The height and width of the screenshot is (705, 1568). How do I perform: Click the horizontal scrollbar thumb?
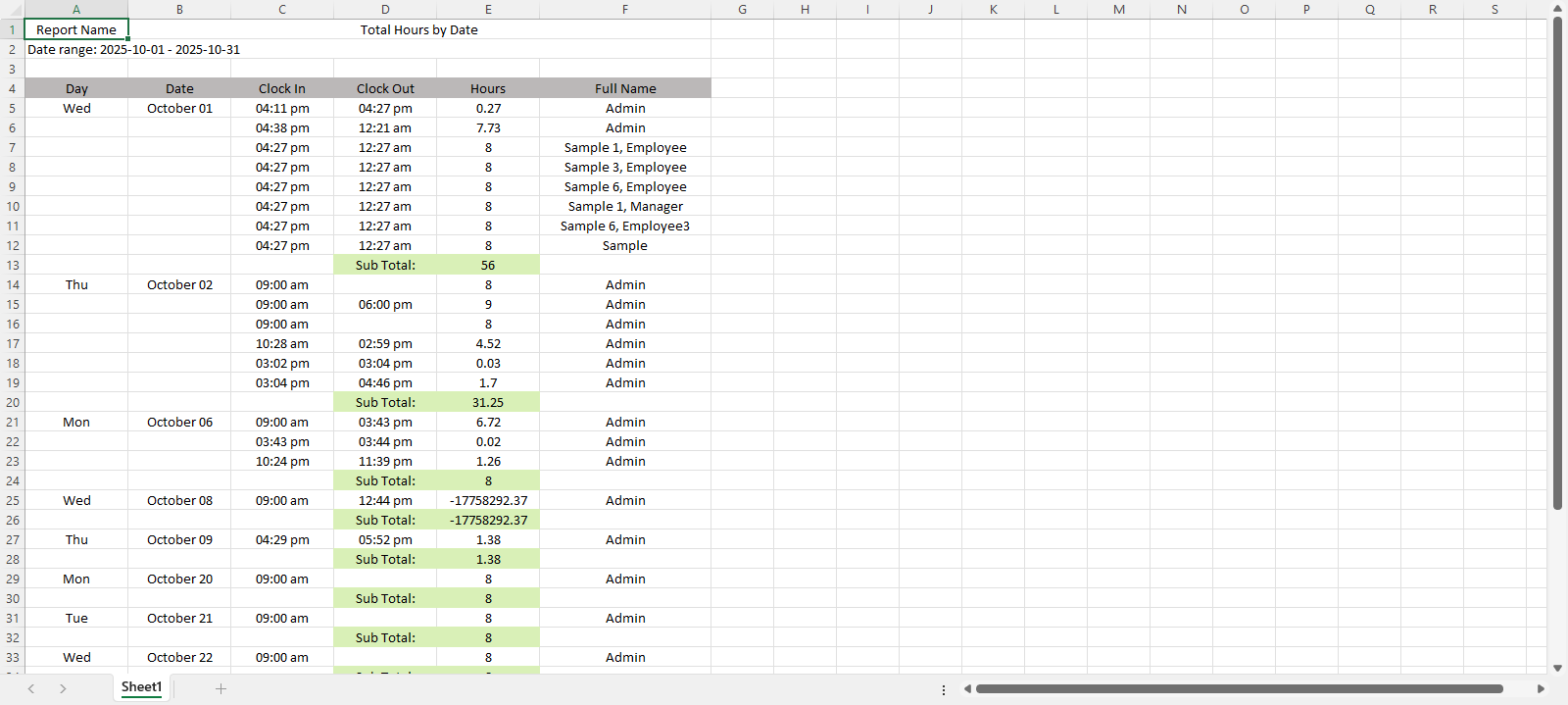click(1239, 688)
